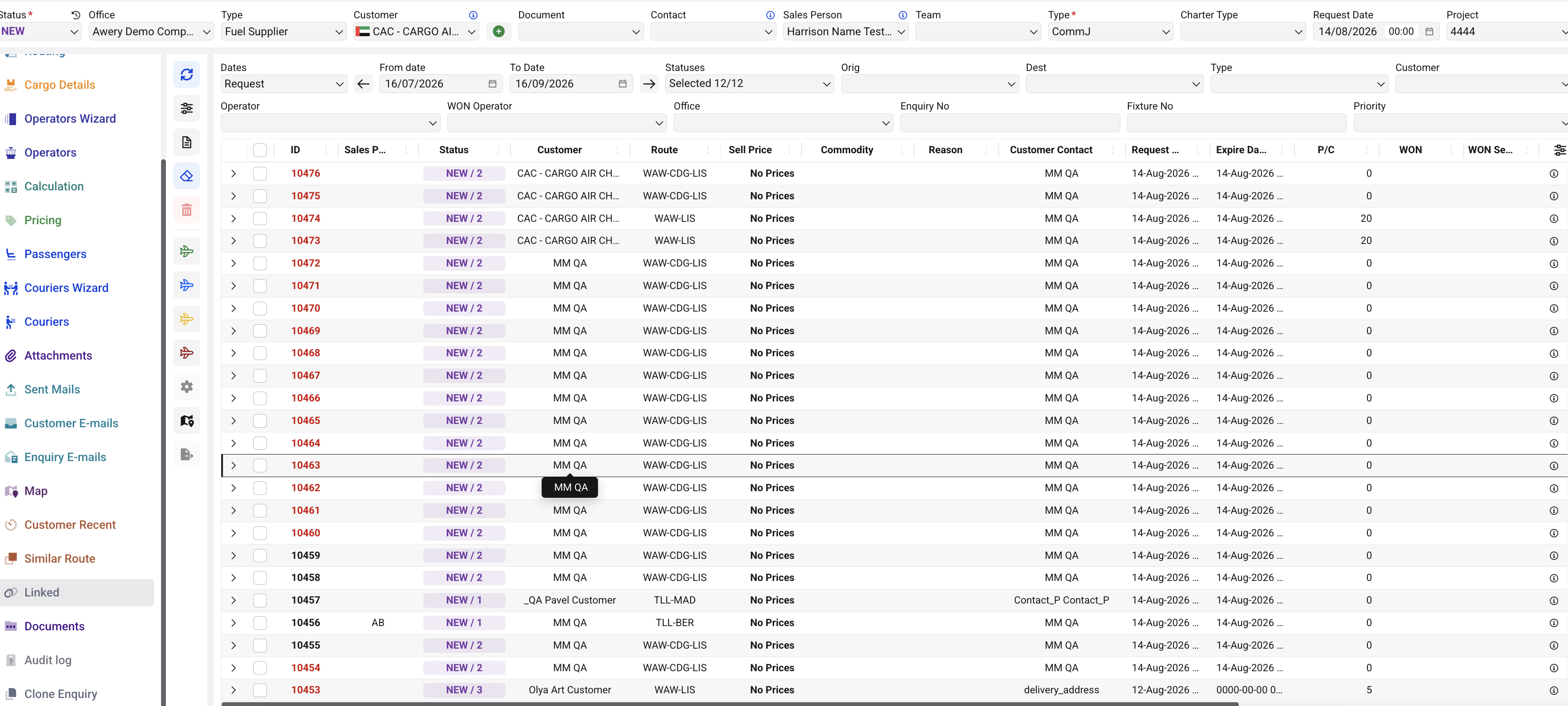
Task: Open Attachments in sidebar
Action: coord(58,356)
